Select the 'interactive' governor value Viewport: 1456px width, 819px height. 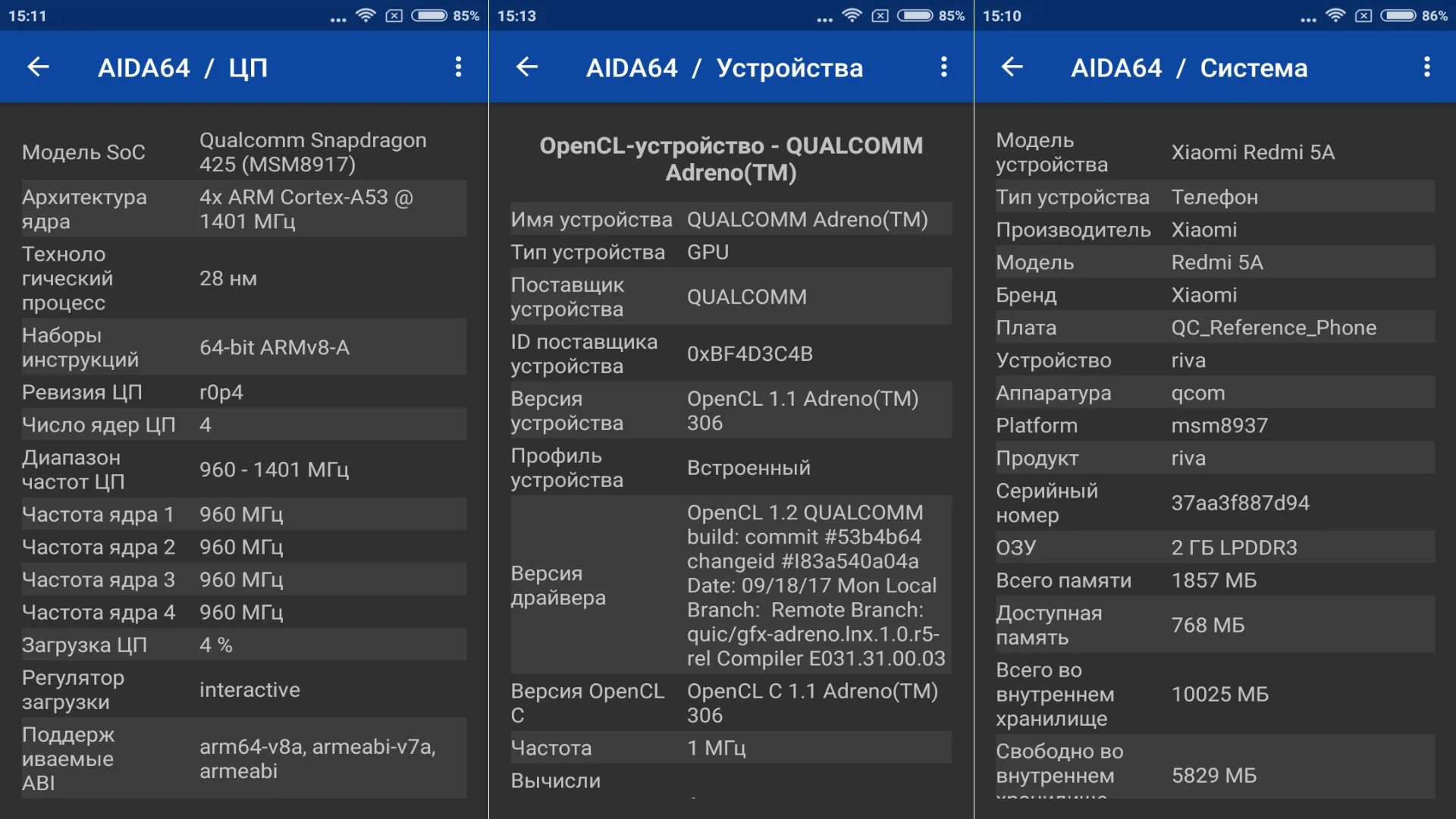point(249,690)
